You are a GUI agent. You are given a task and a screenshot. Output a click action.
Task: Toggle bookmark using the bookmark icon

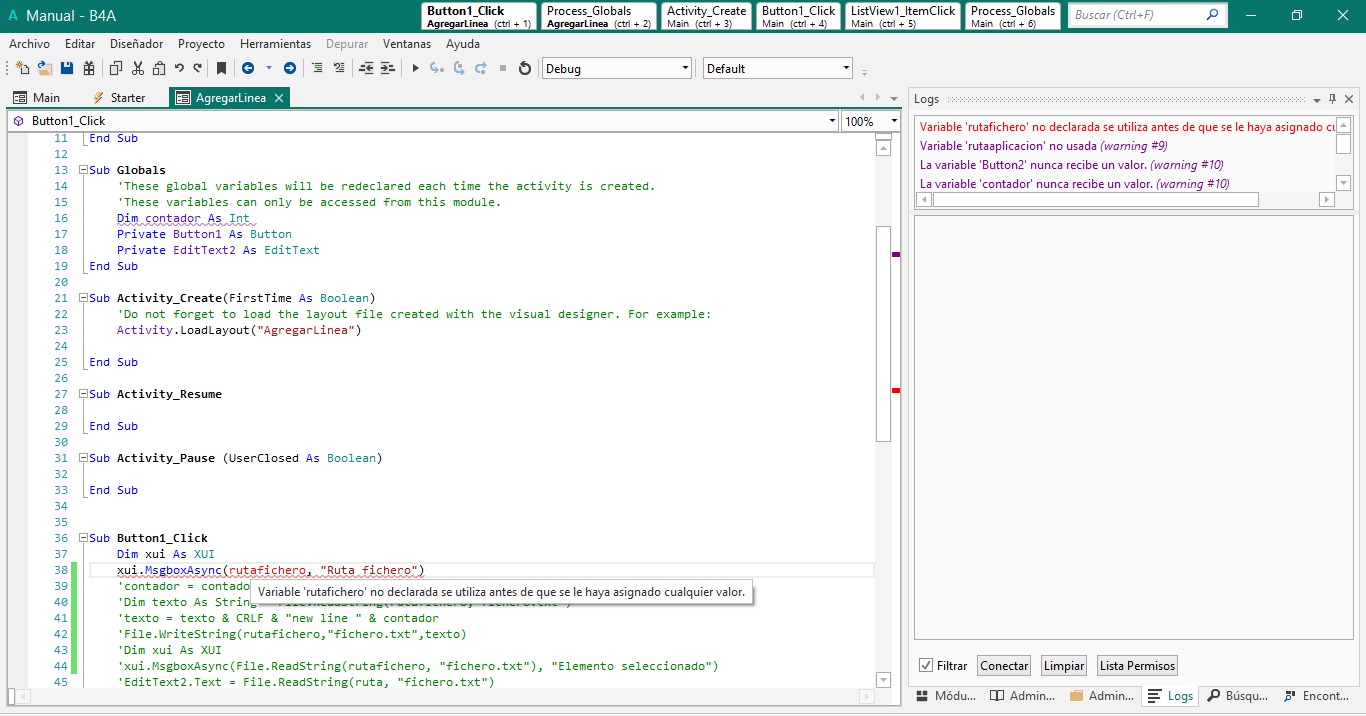[221, 68]
